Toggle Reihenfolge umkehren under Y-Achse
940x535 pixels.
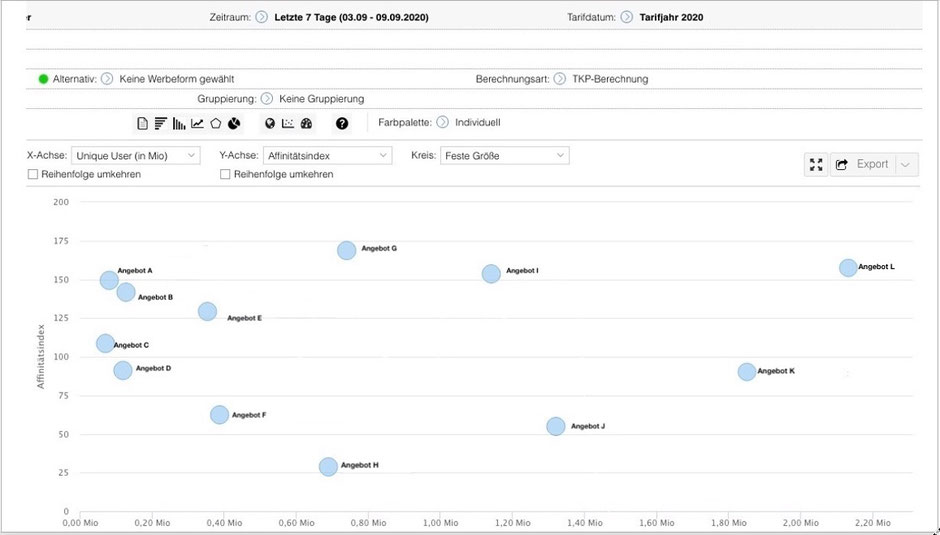[x=225, y=174]
